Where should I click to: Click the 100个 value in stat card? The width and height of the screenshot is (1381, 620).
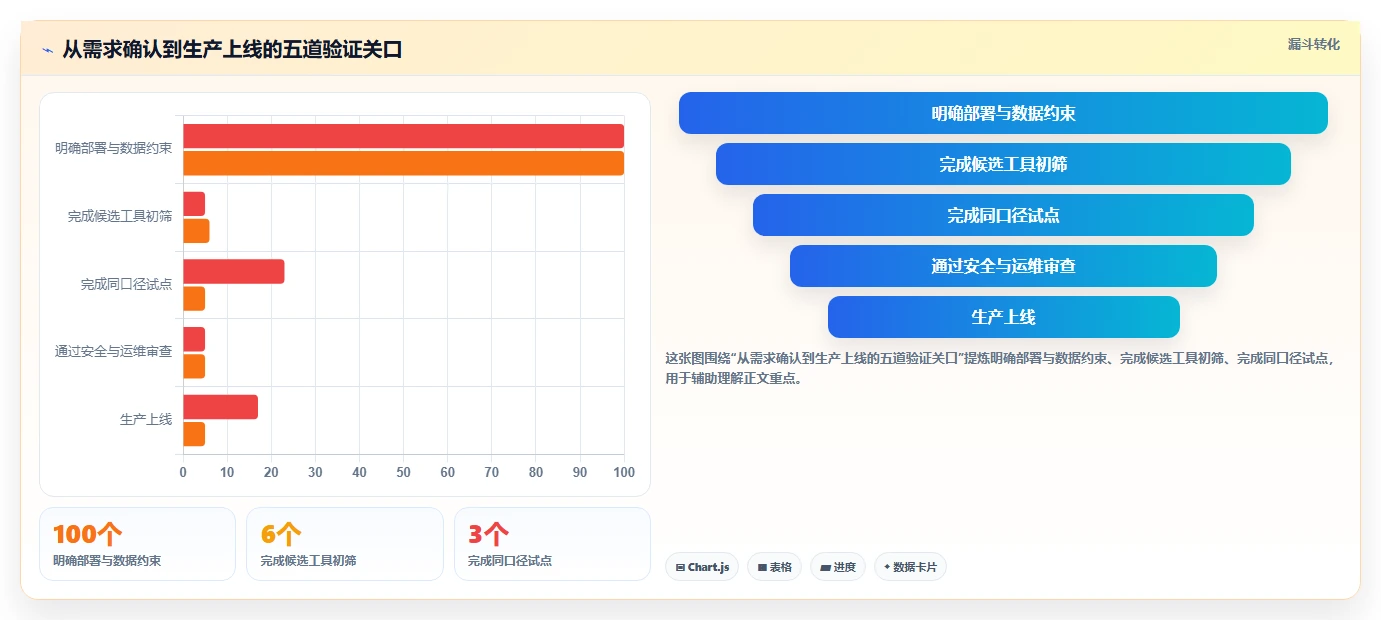pos(88,535)
